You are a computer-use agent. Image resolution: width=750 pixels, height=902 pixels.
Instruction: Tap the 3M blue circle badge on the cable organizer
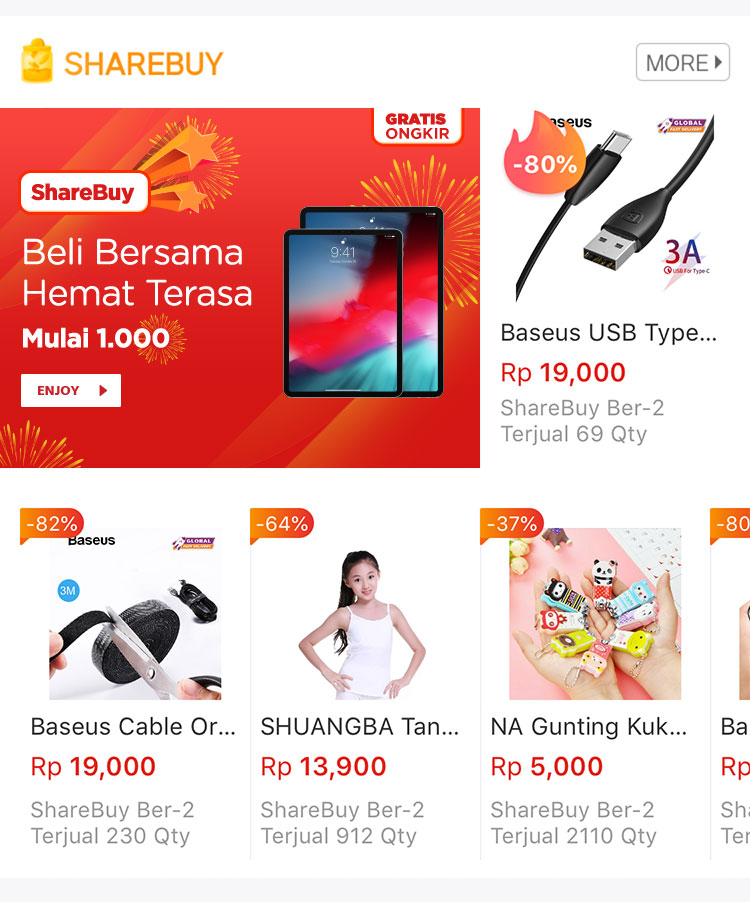click(68, 591)
